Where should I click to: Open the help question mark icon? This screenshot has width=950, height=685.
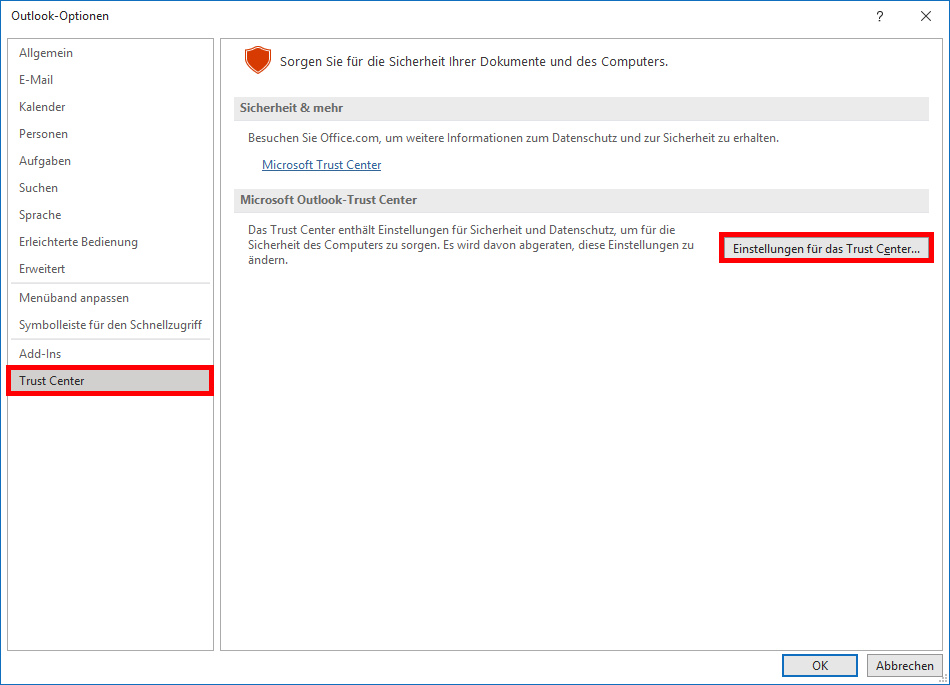880,16
